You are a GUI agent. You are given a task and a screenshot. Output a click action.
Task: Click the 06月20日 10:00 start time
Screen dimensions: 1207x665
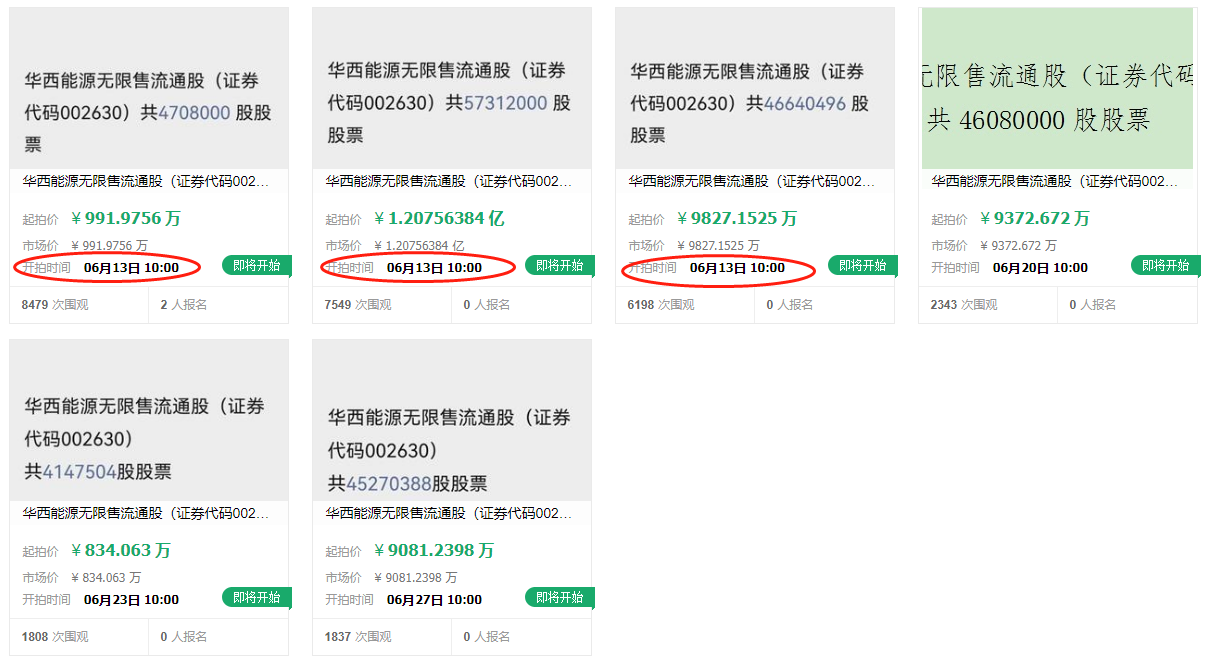point(1040,268)
